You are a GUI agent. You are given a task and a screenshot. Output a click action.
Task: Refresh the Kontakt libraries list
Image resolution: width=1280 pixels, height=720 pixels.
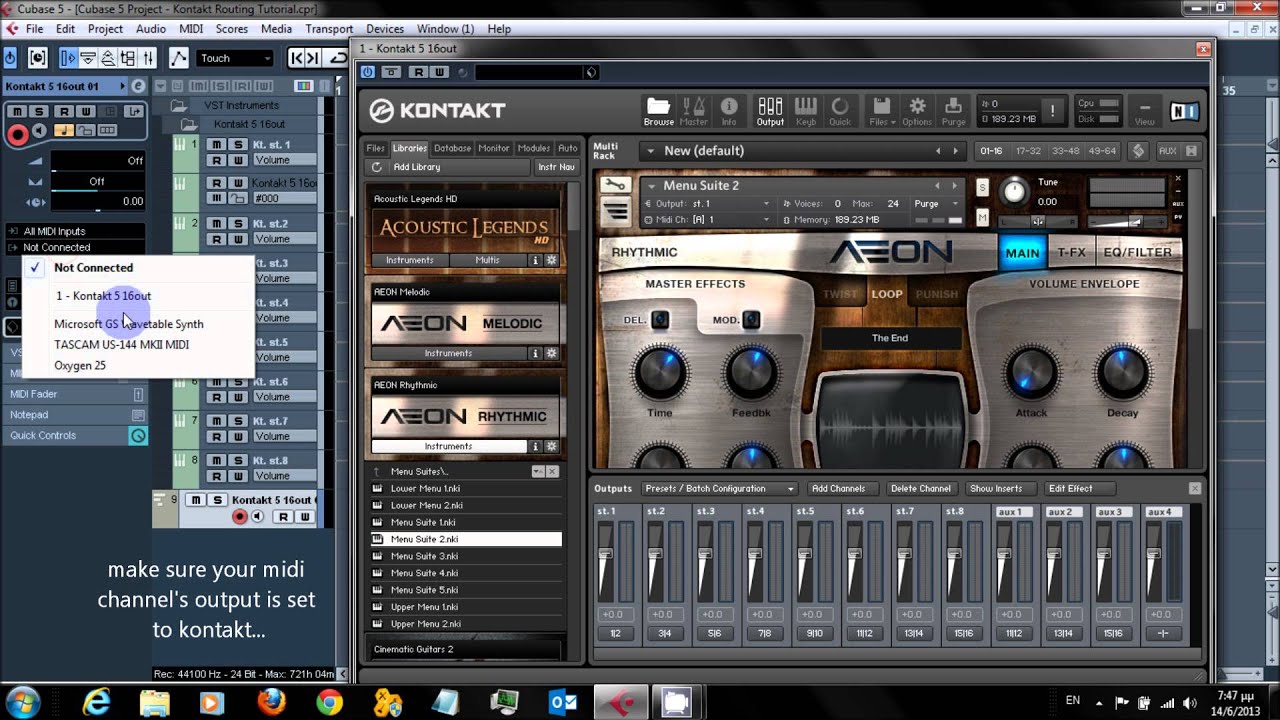(376, 167)
